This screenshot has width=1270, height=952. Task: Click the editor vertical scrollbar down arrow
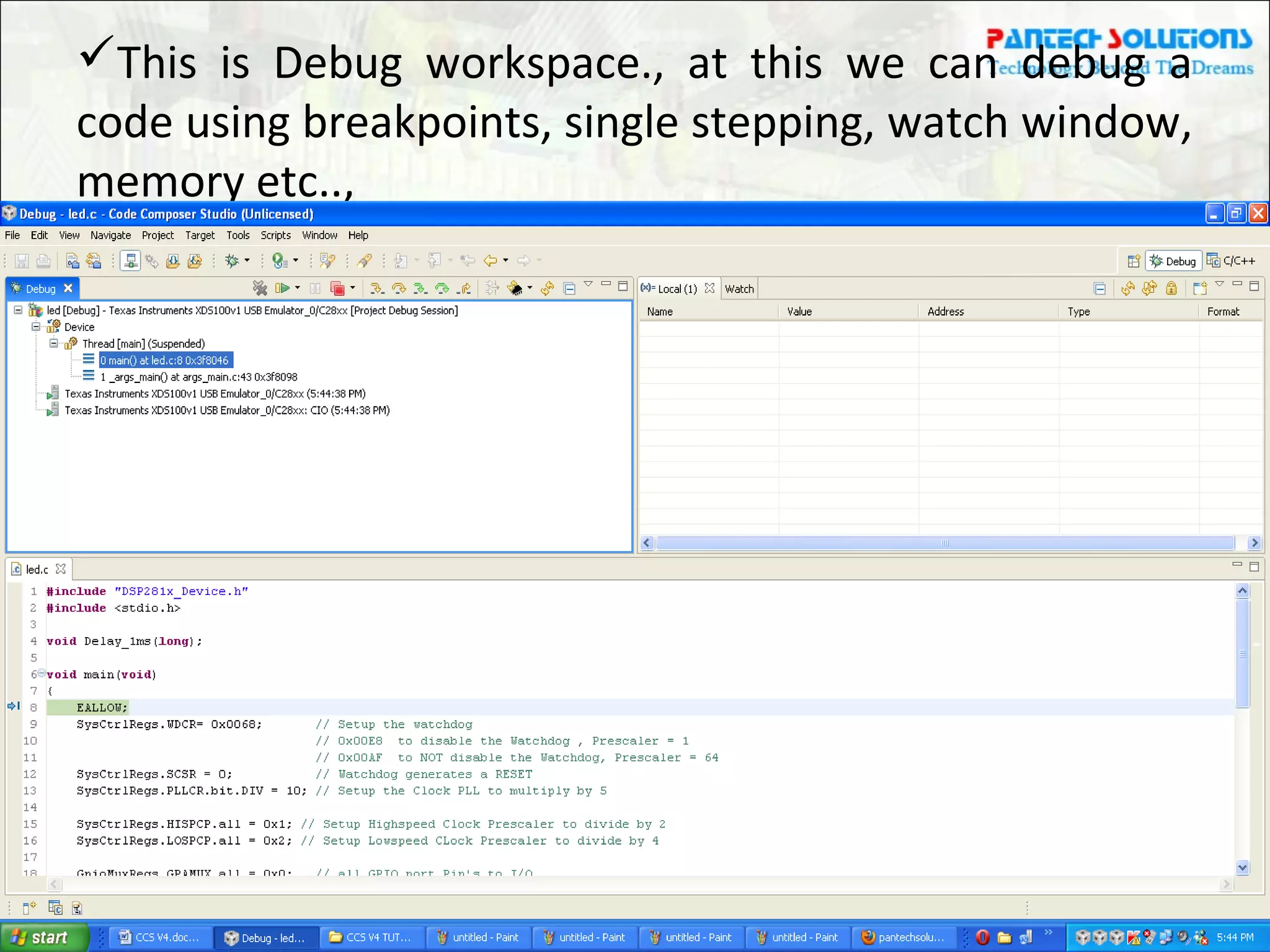pyautogui.click(x=1242, y=868)
